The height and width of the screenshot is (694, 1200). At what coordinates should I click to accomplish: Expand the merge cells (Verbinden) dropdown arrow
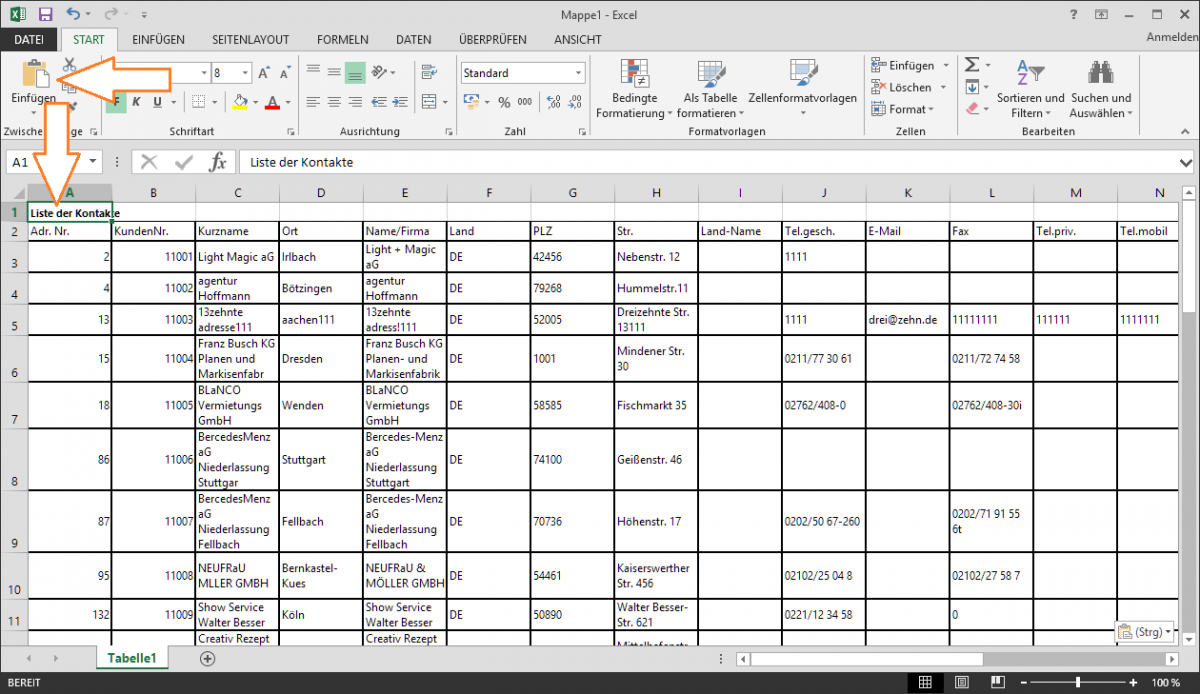coord(444,101)
